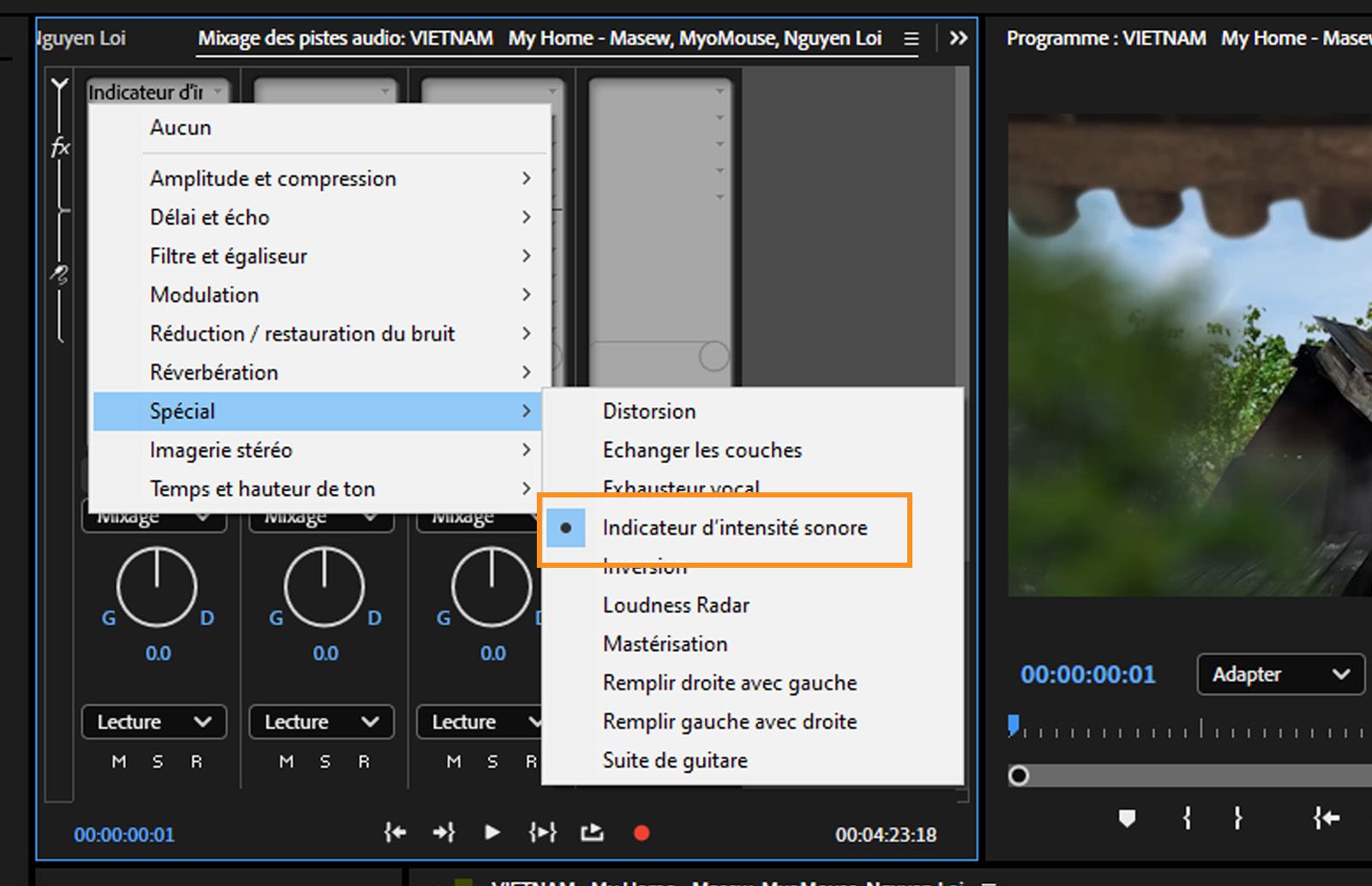Viewport: 1372px width, 886px height.
Task: Open the Adapter zoom dropdown
Action: pyautogui.click(x=1279, y=674)
